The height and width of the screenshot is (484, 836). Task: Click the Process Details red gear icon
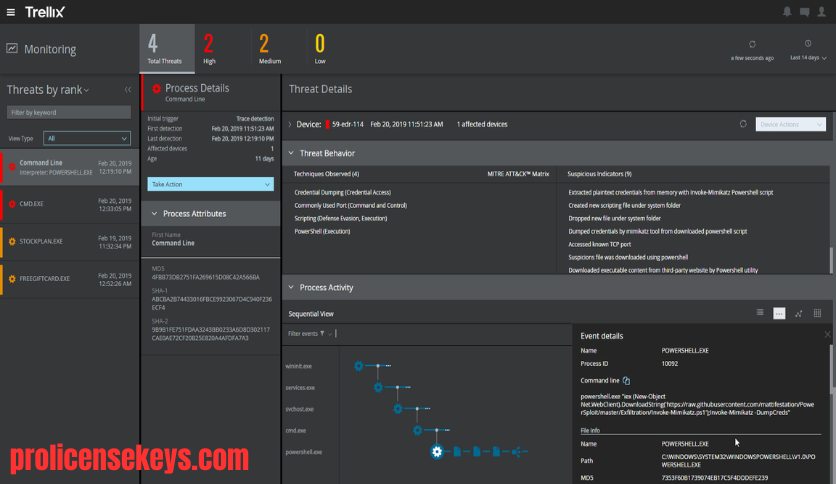tap(156, 88)
